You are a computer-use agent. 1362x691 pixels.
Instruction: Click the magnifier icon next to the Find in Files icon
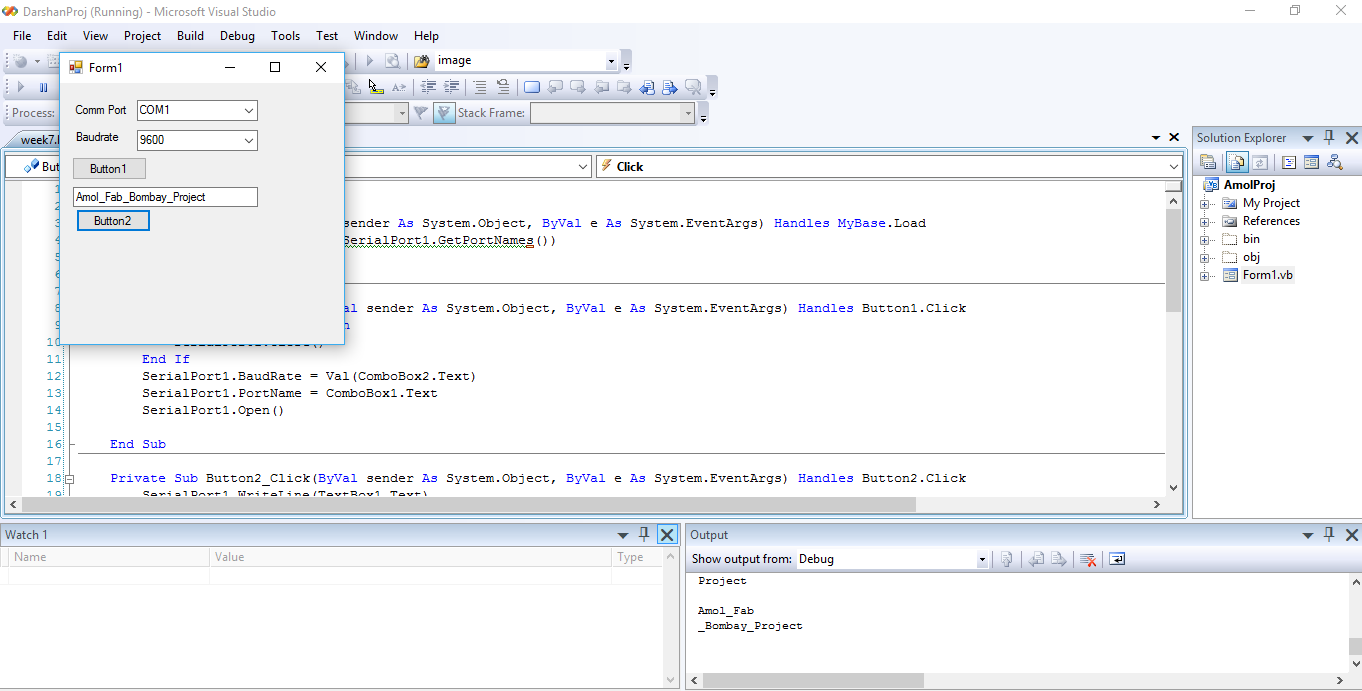[393, 61]
